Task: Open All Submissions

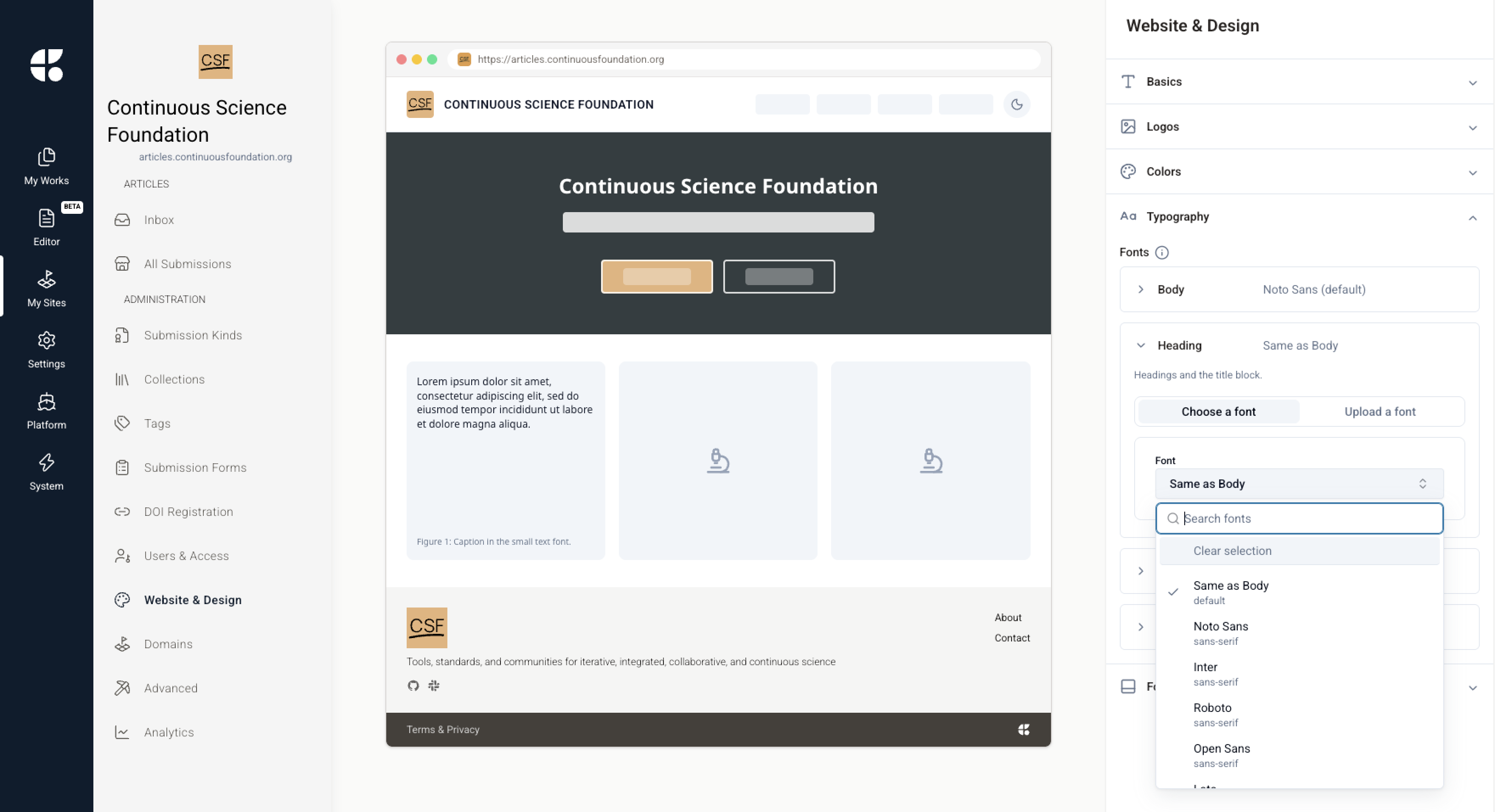Action: (212, 264)
